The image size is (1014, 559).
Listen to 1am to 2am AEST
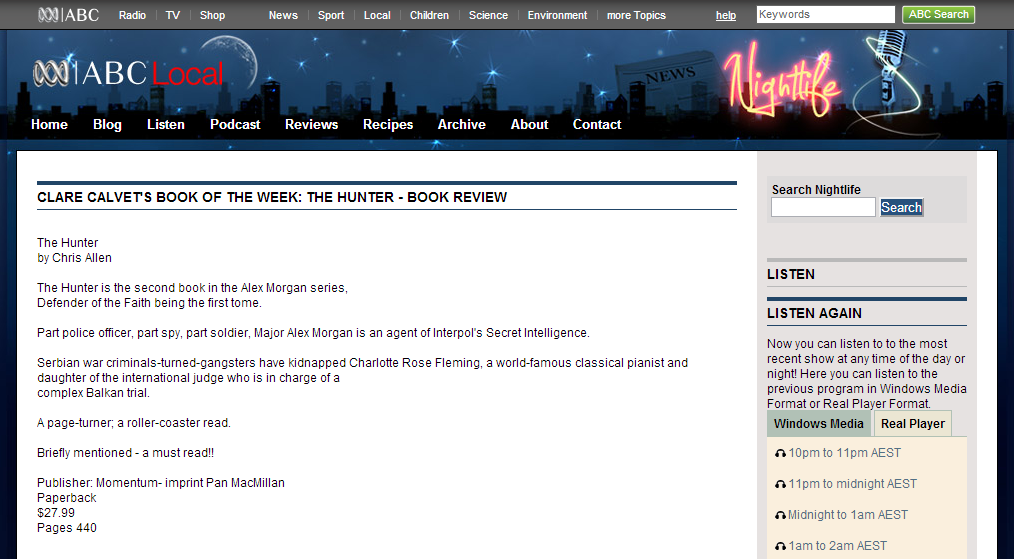tap(837, 546)
